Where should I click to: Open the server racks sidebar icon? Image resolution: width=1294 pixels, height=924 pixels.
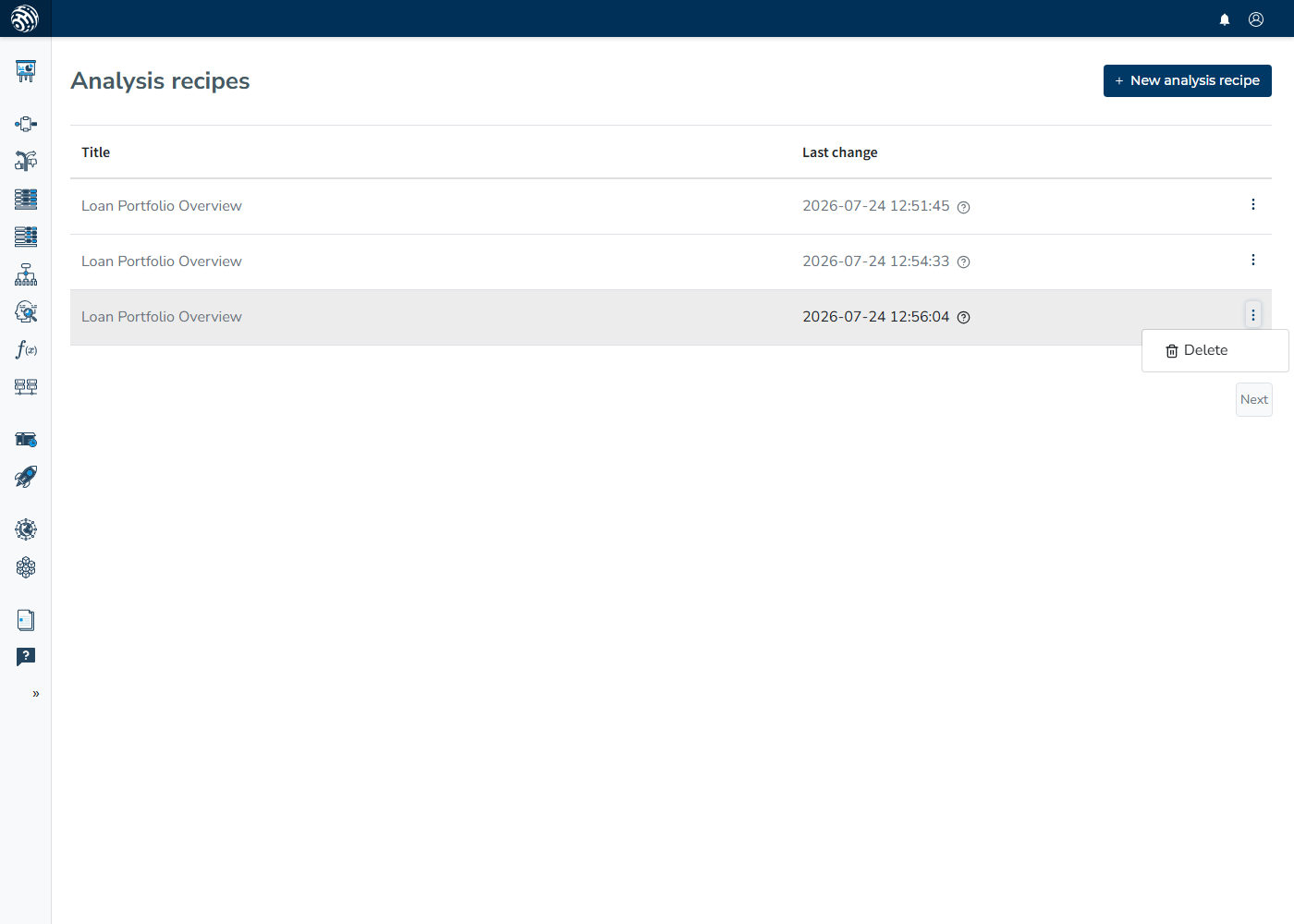[26, 386]
